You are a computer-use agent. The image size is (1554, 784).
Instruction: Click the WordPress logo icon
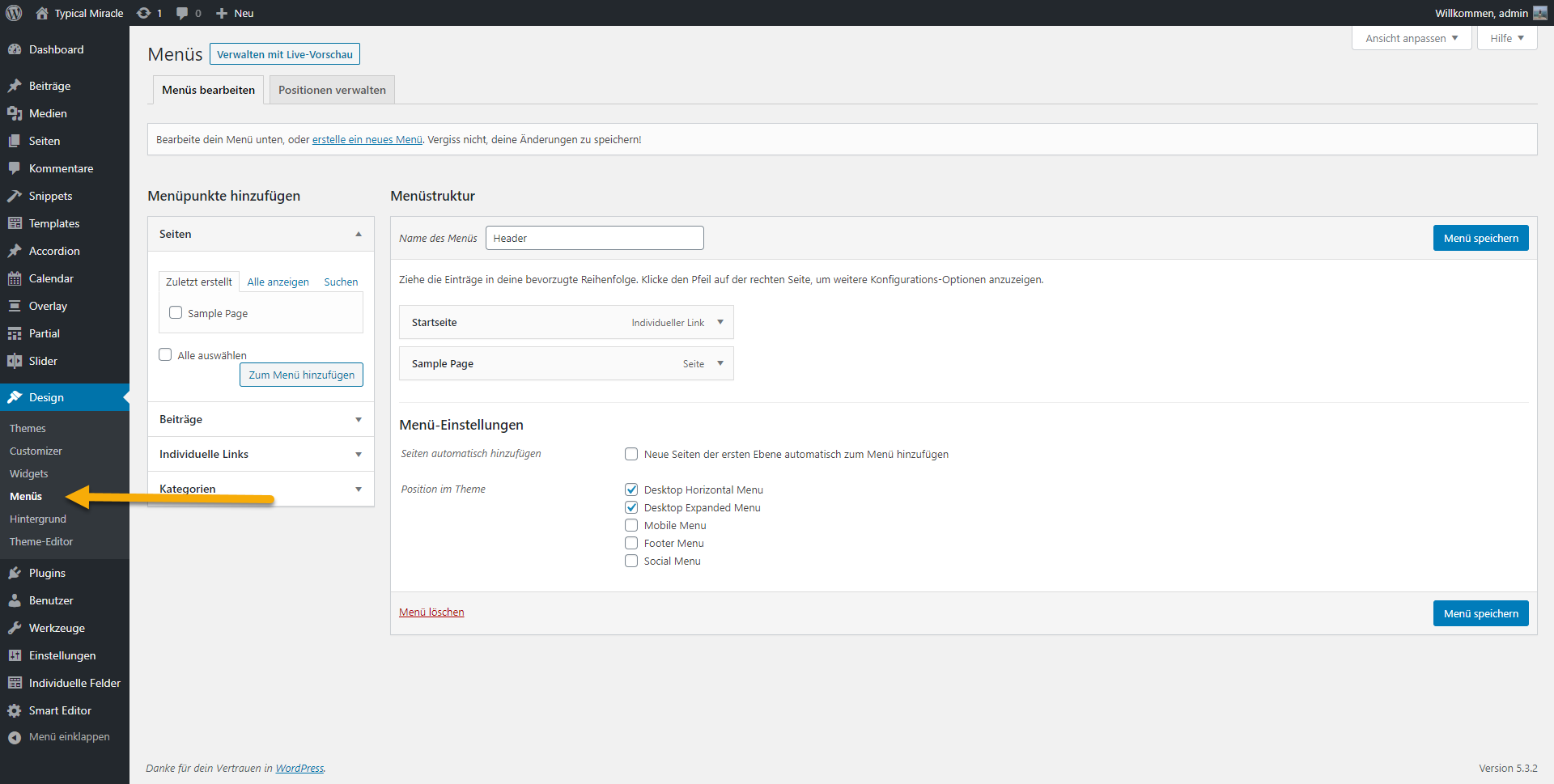(14, 13)
